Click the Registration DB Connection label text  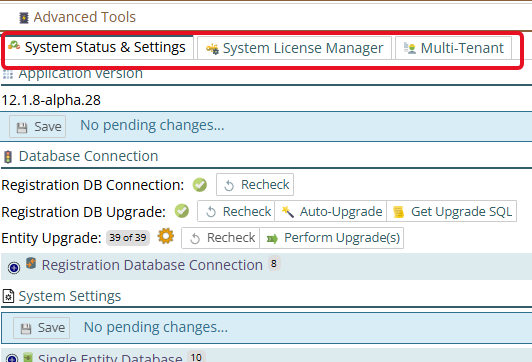(93, 185)
